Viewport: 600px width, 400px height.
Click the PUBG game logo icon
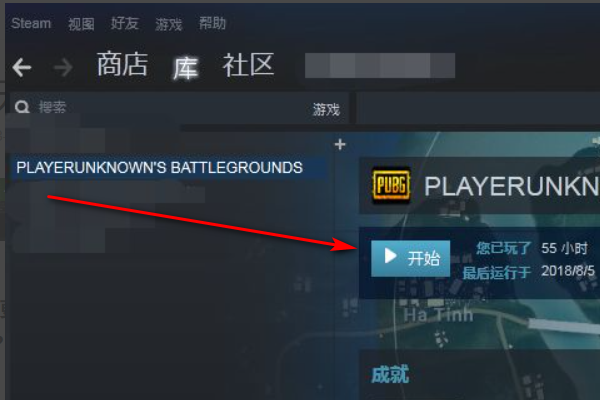pyautogui.click(x=391, y=185)
